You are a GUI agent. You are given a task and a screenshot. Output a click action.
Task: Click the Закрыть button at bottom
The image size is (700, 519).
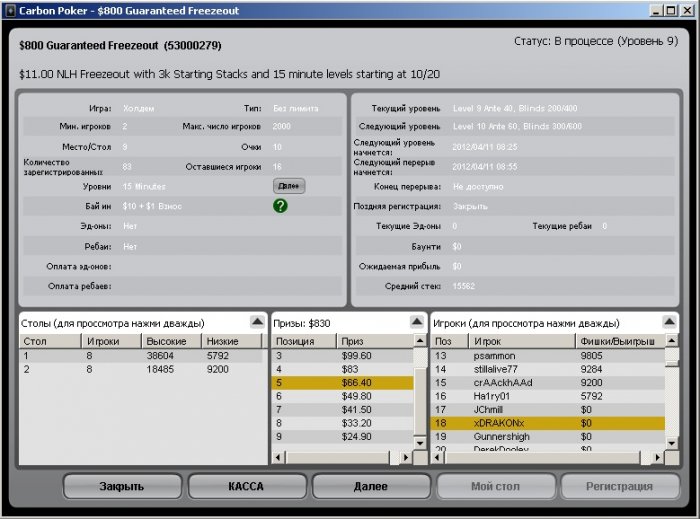click(122, 486)
